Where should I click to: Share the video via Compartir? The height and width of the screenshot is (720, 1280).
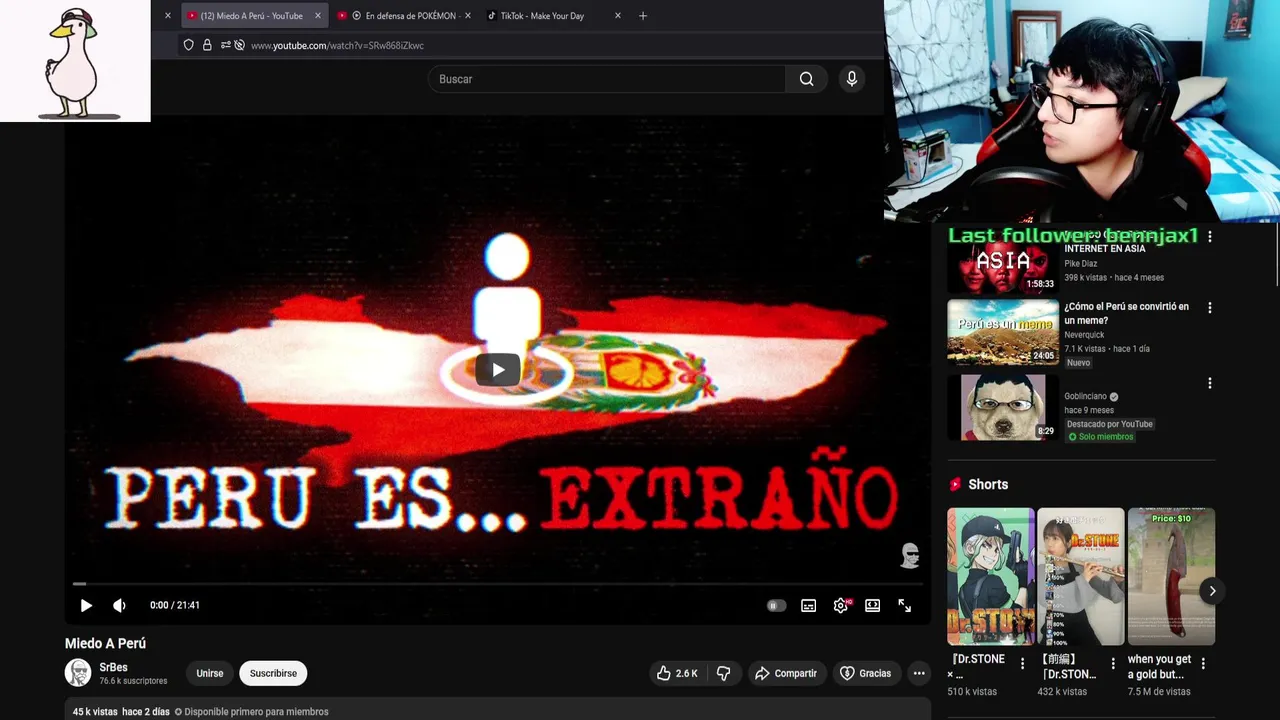pos(786,673)
